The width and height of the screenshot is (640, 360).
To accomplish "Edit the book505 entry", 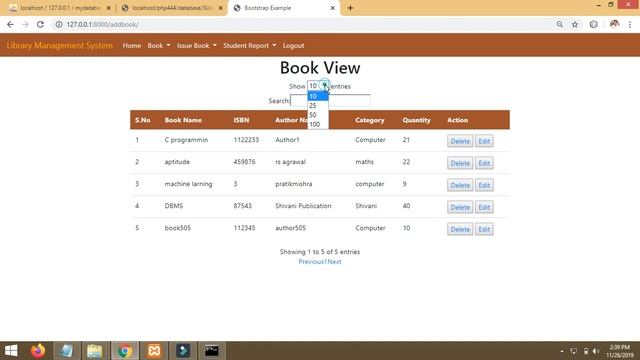I will coord(484,229).
